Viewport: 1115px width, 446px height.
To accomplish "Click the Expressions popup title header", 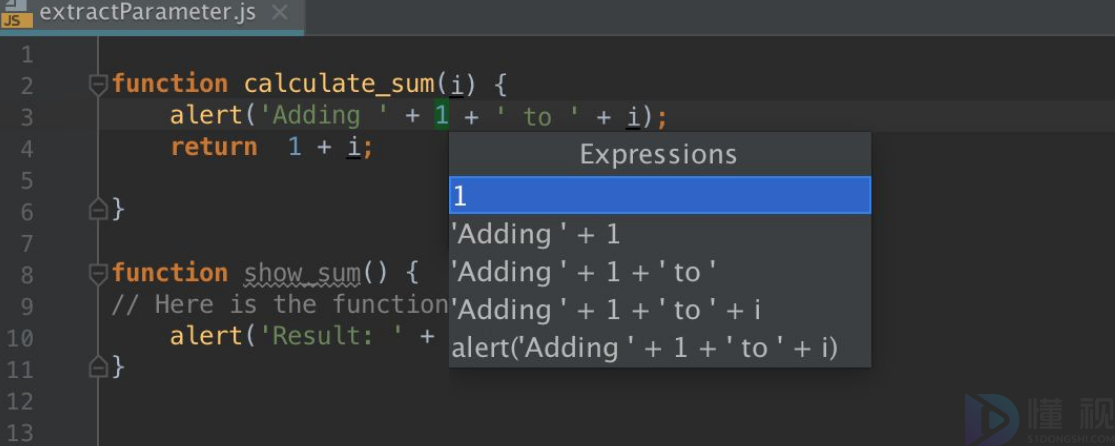I will click(x=659, y=155).
